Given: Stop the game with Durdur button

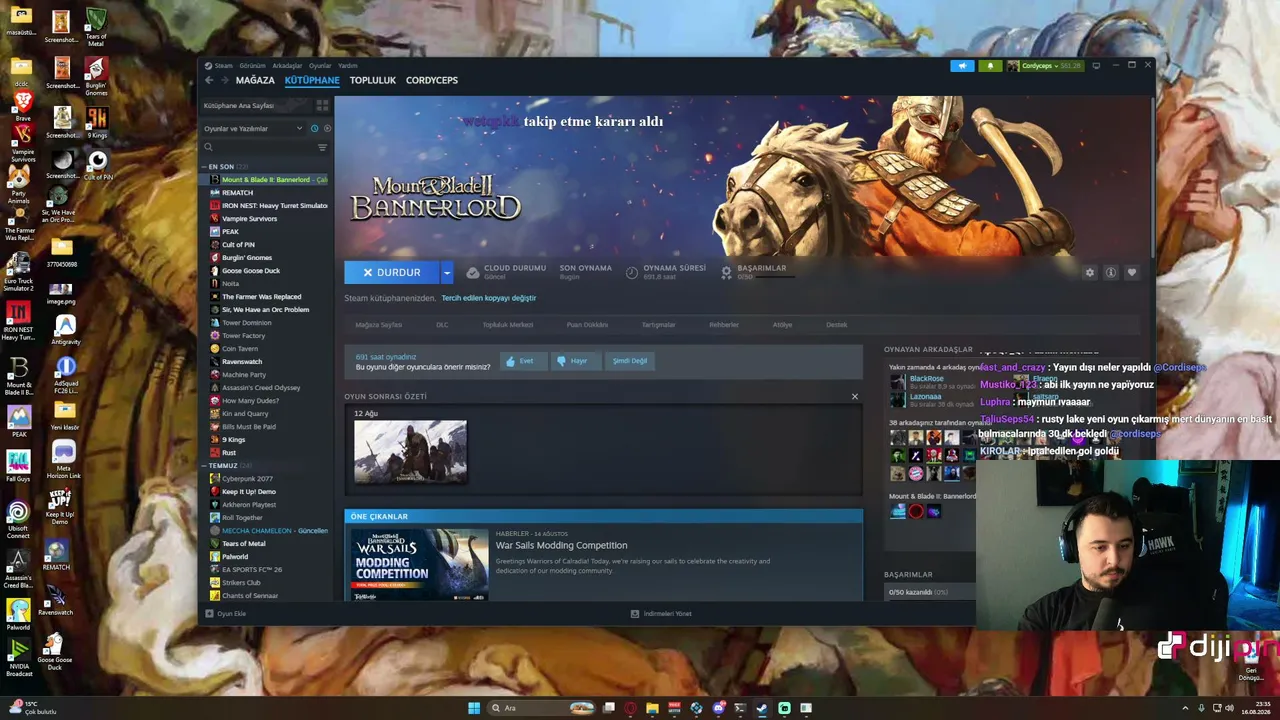Looking at the screenshot, I should click(x=392, y=272).
